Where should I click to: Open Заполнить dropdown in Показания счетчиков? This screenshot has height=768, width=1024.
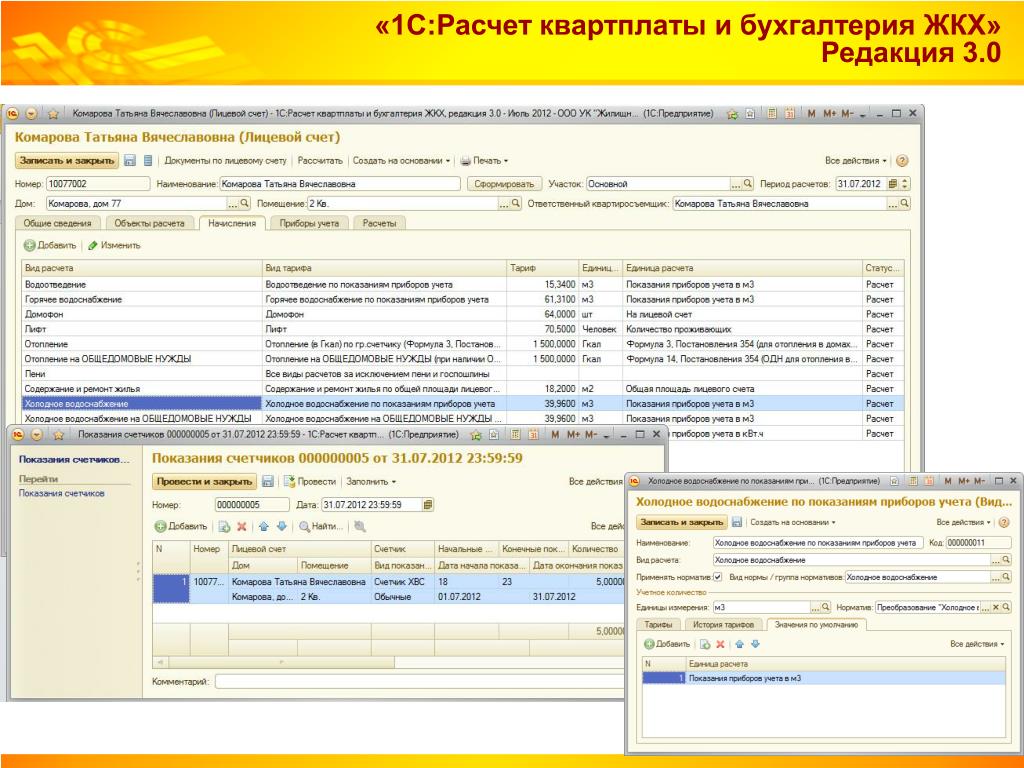[371, 481]
